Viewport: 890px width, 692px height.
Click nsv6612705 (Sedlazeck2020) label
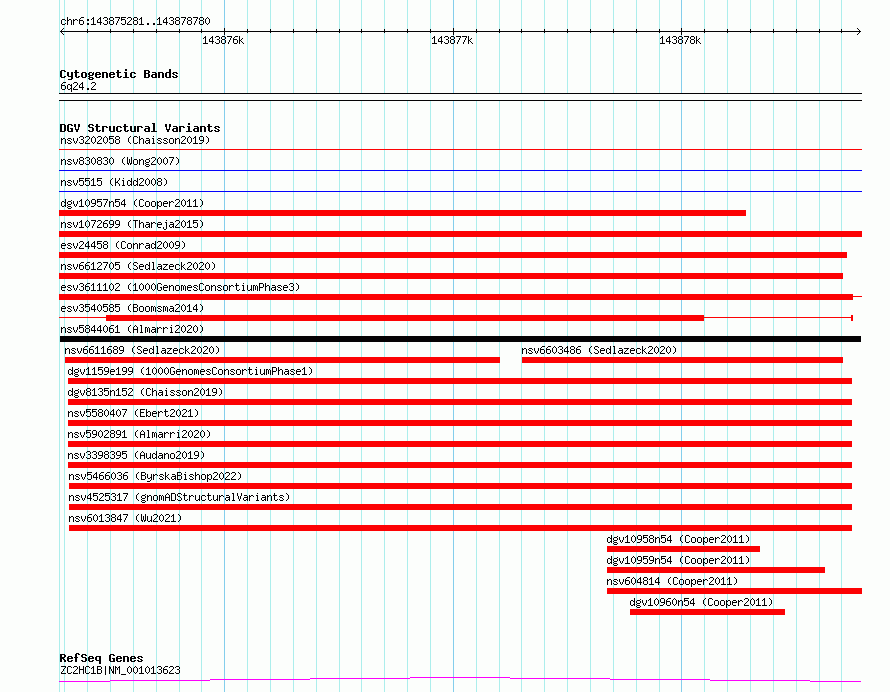click(x=138, y=266)
